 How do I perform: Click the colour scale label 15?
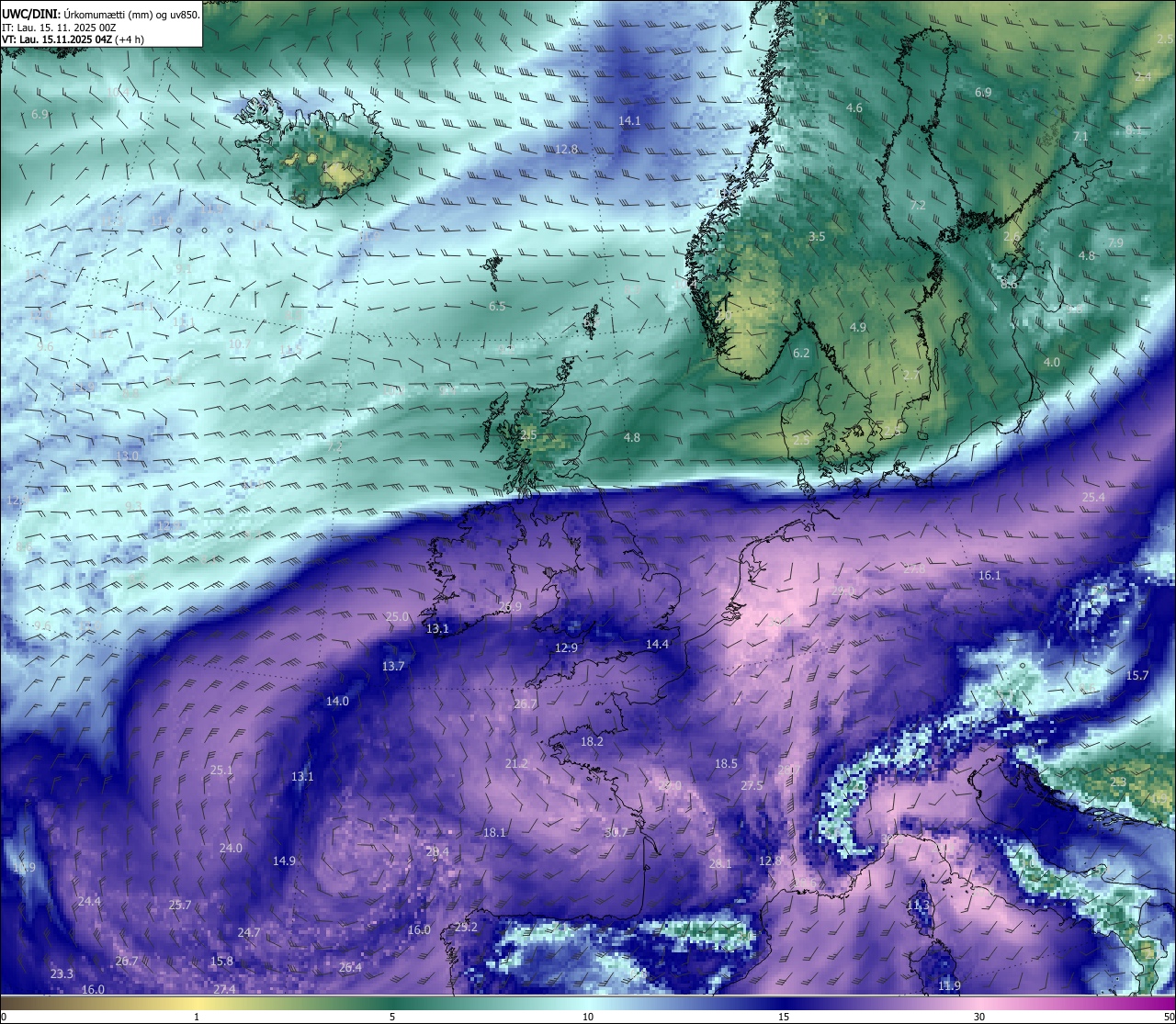pos(784,1017)
